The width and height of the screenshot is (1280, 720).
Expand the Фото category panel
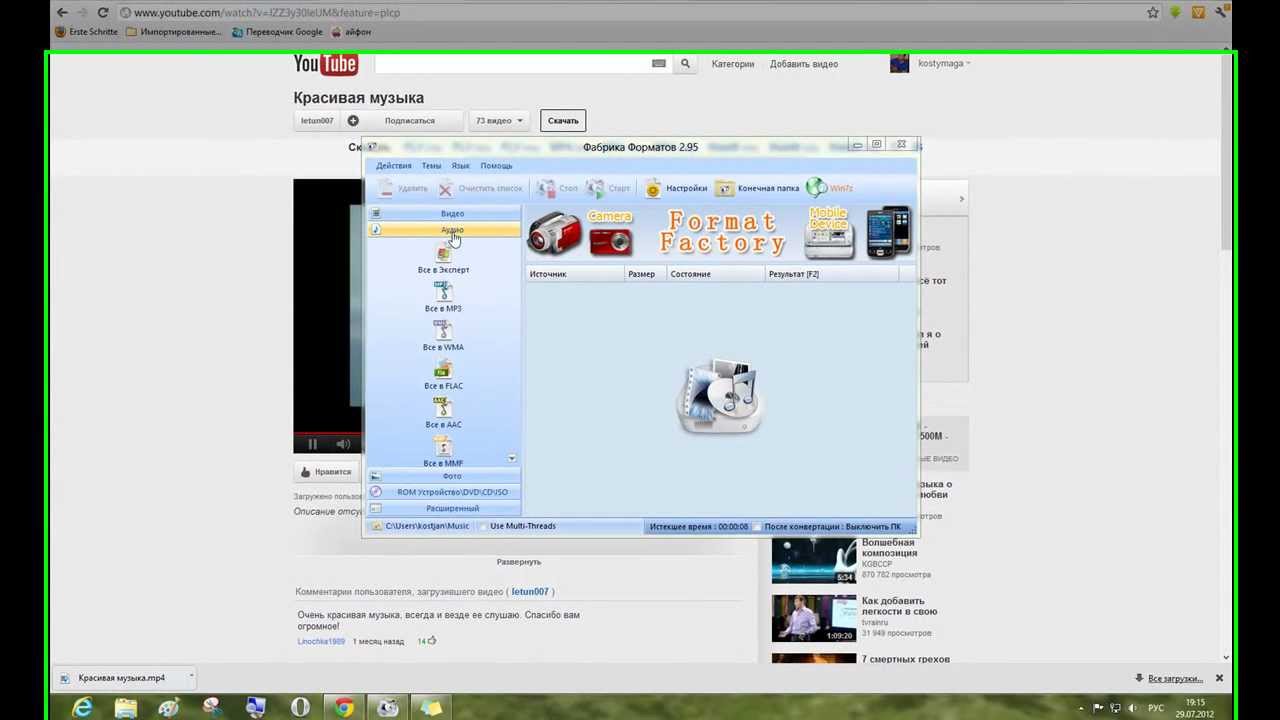click(x=445, y=476)
